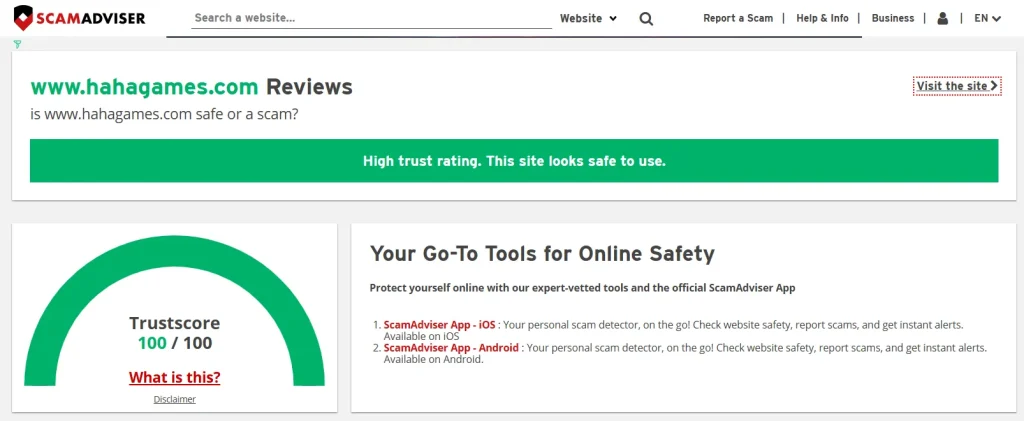Click the Protect yourself online subtitle text
Viewport: 1024px width, 421px height.
(582, 288)
